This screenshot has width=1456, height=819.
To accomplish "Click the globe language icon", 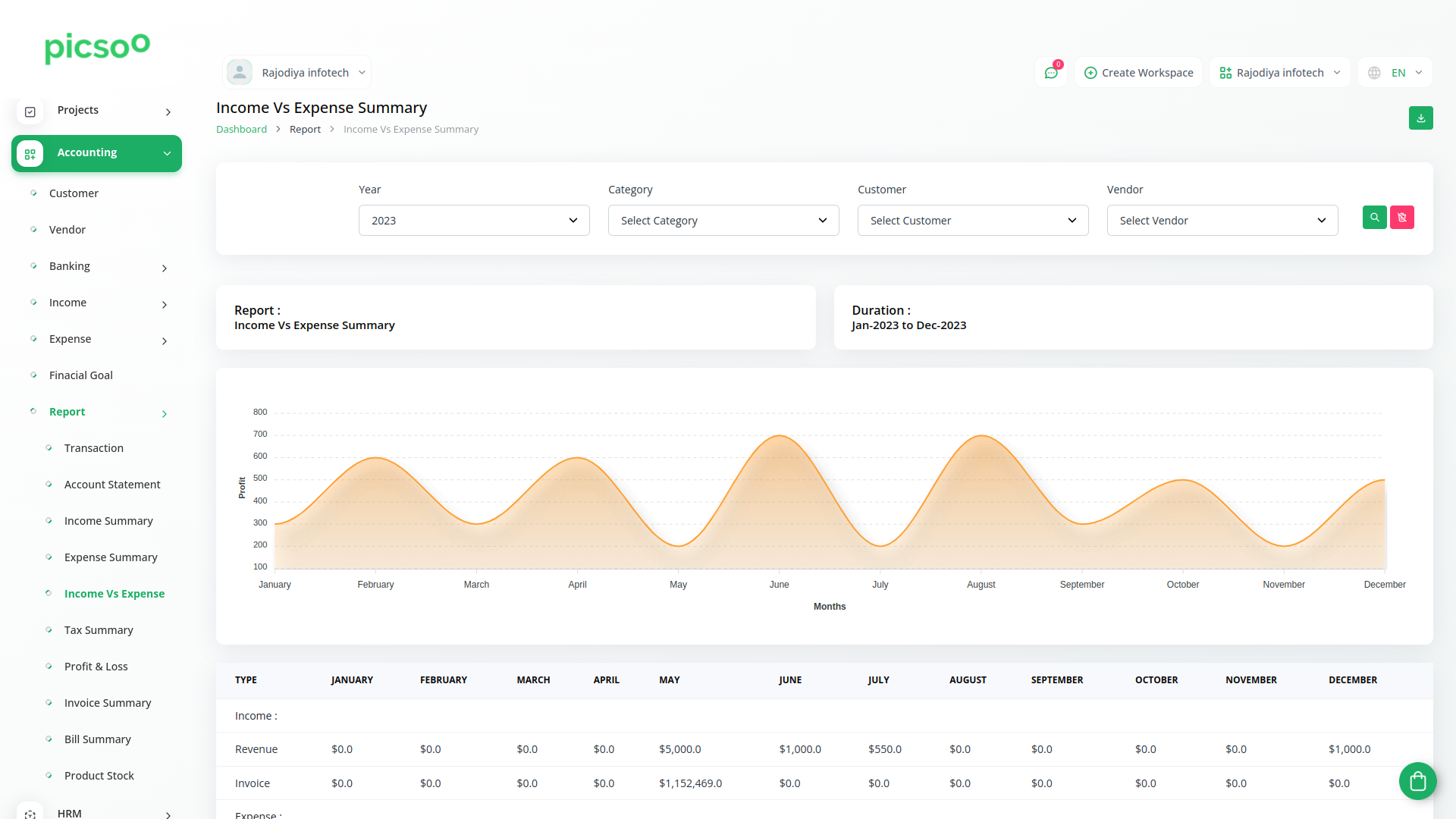I will coord(1374,73).
